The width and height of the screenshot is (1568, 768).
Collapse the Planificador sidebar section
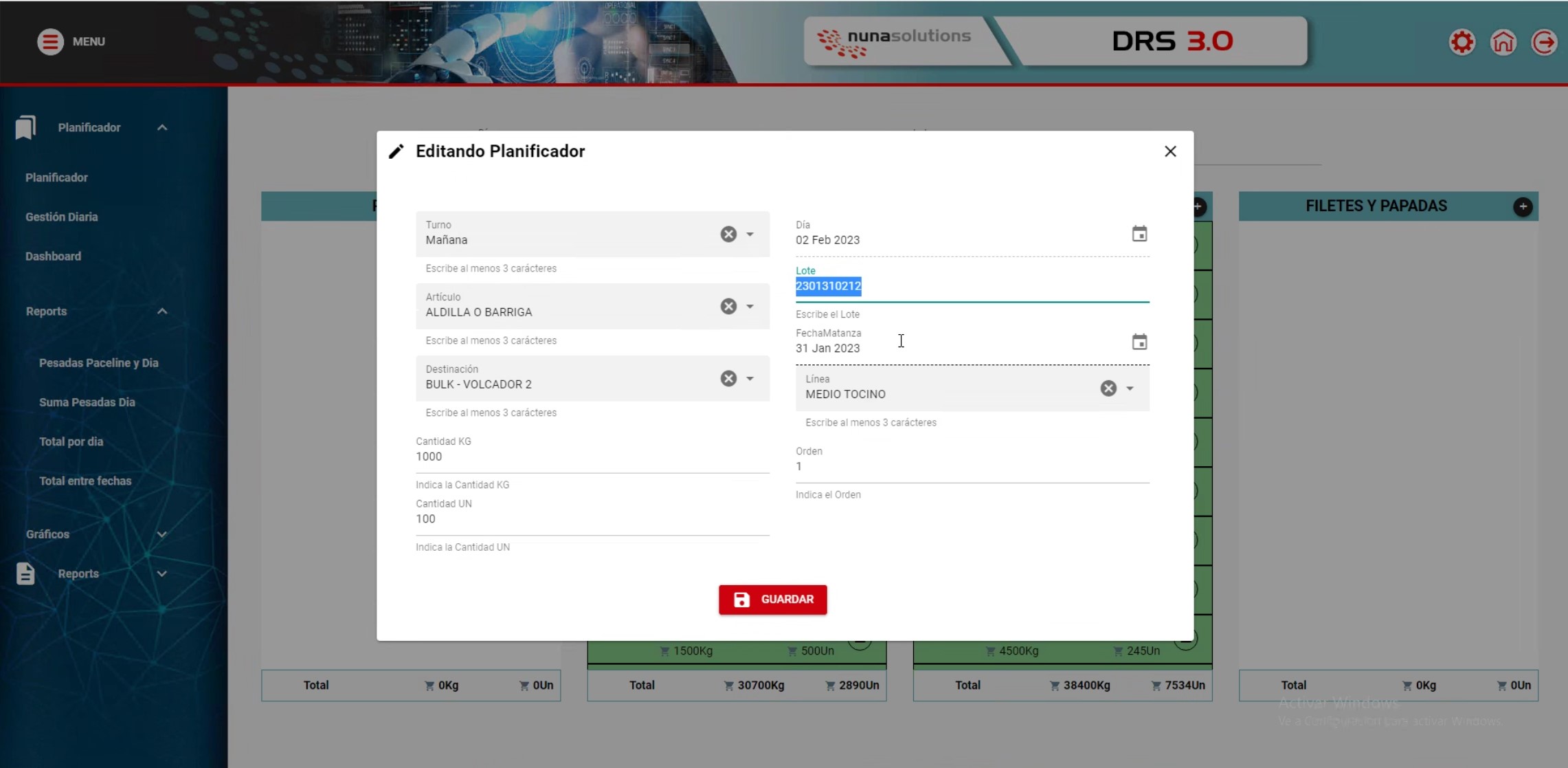point(162,128)
